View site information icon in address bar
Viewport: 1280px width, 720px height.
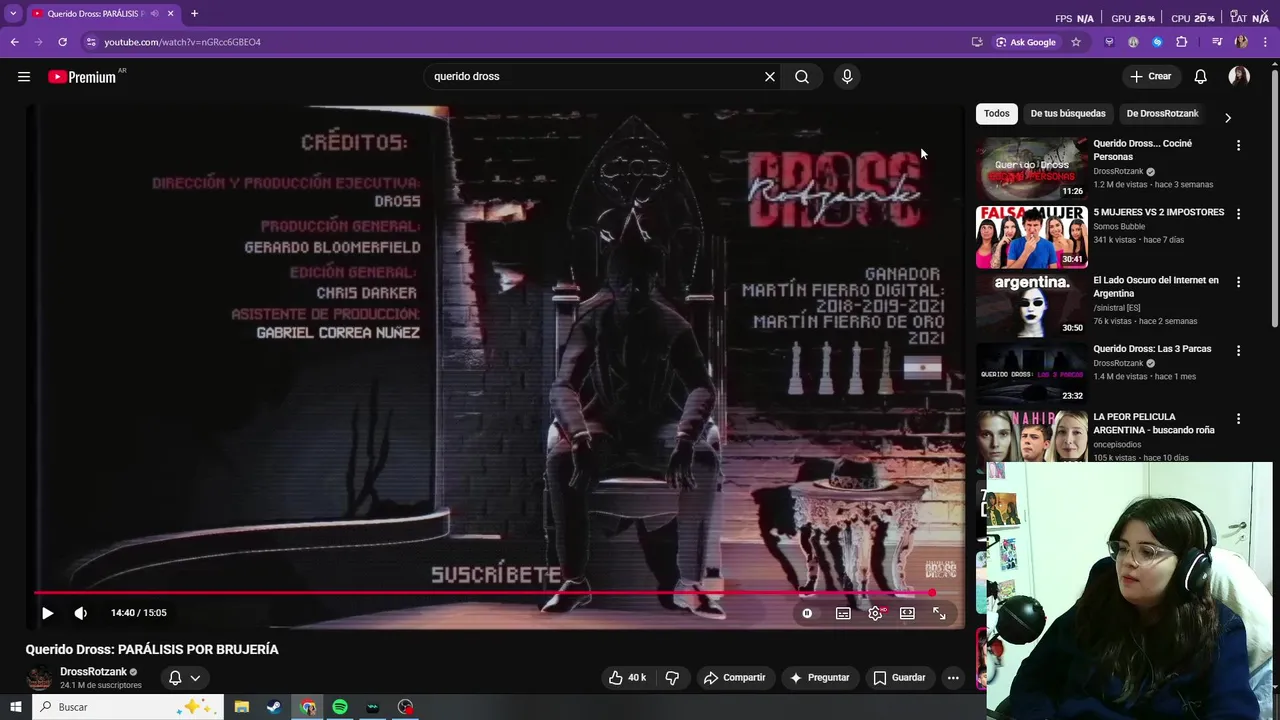(x=91, y=42)
